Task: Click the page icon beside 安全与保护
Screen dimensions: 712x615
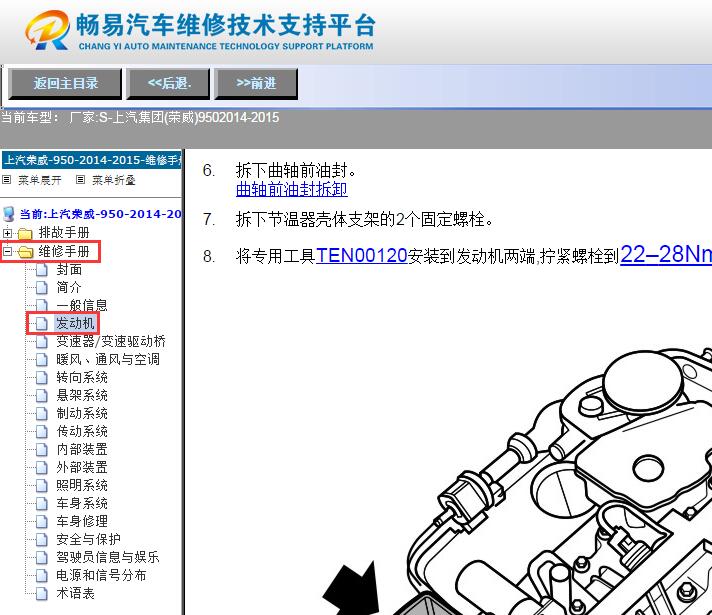Action: coord(42,540)
